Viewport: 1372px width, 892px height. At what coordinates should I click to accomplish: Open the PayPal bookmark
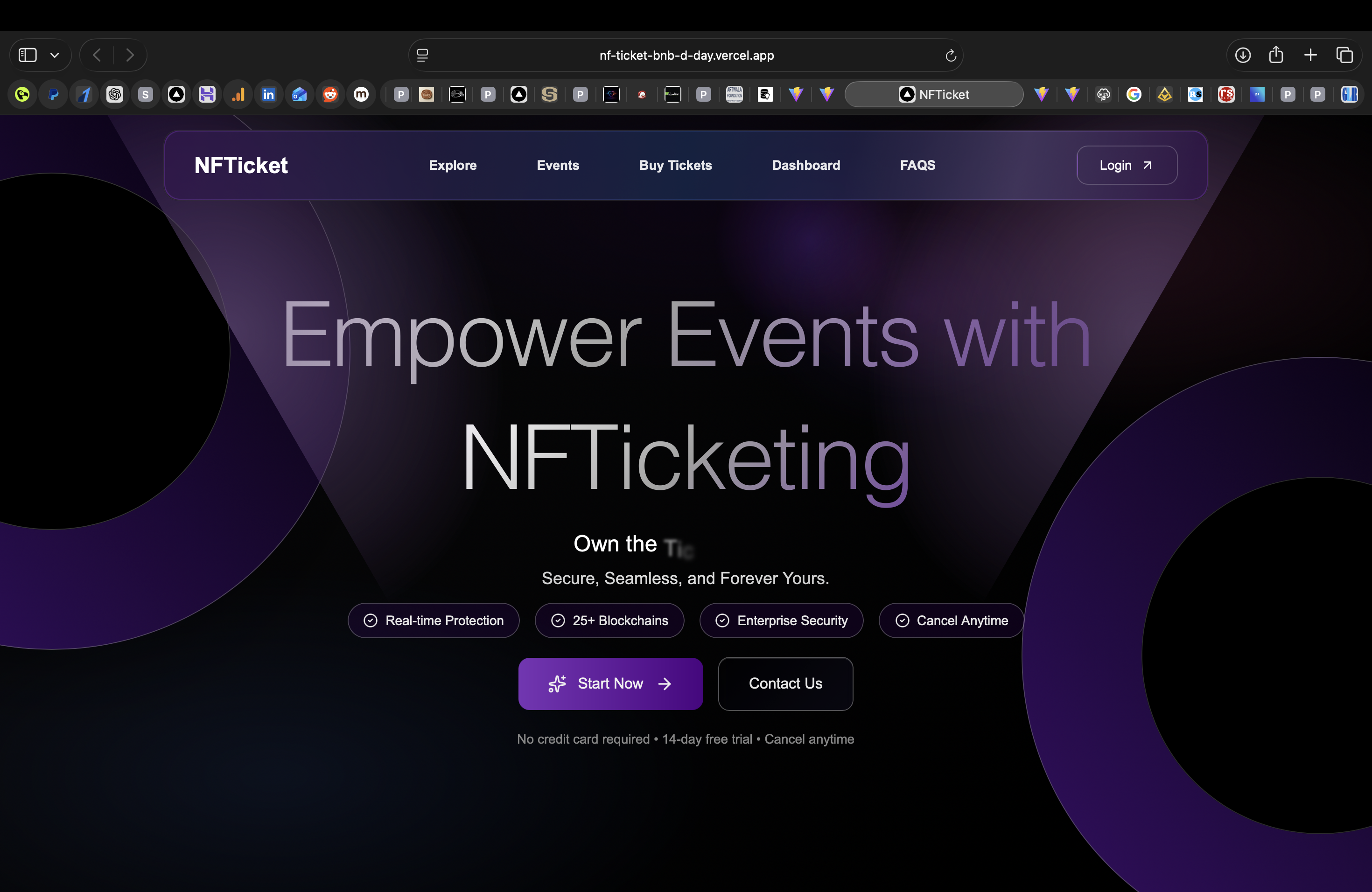click(x=53, y=94)
